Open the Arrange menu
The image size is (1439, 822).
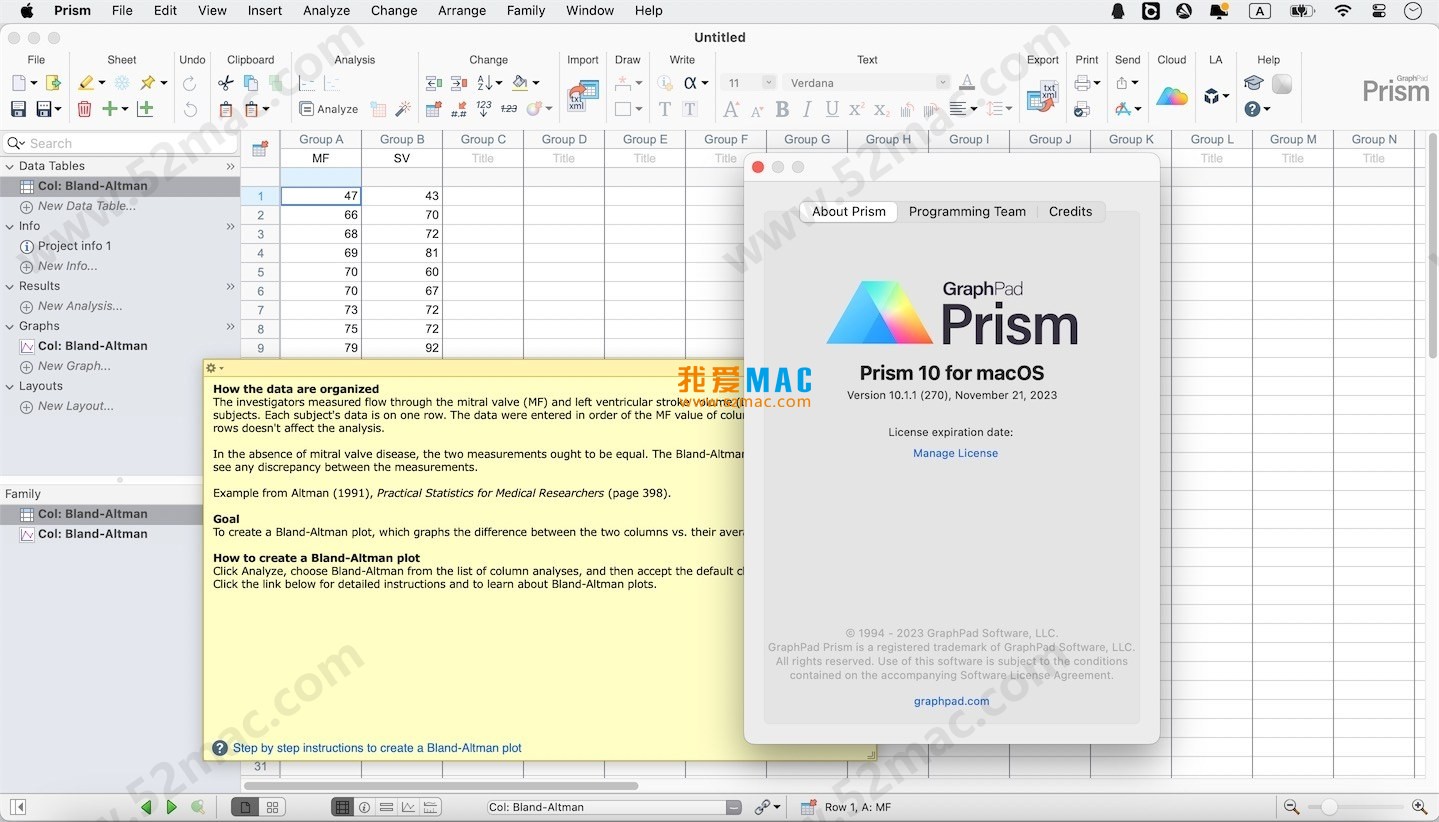point(462,11)
